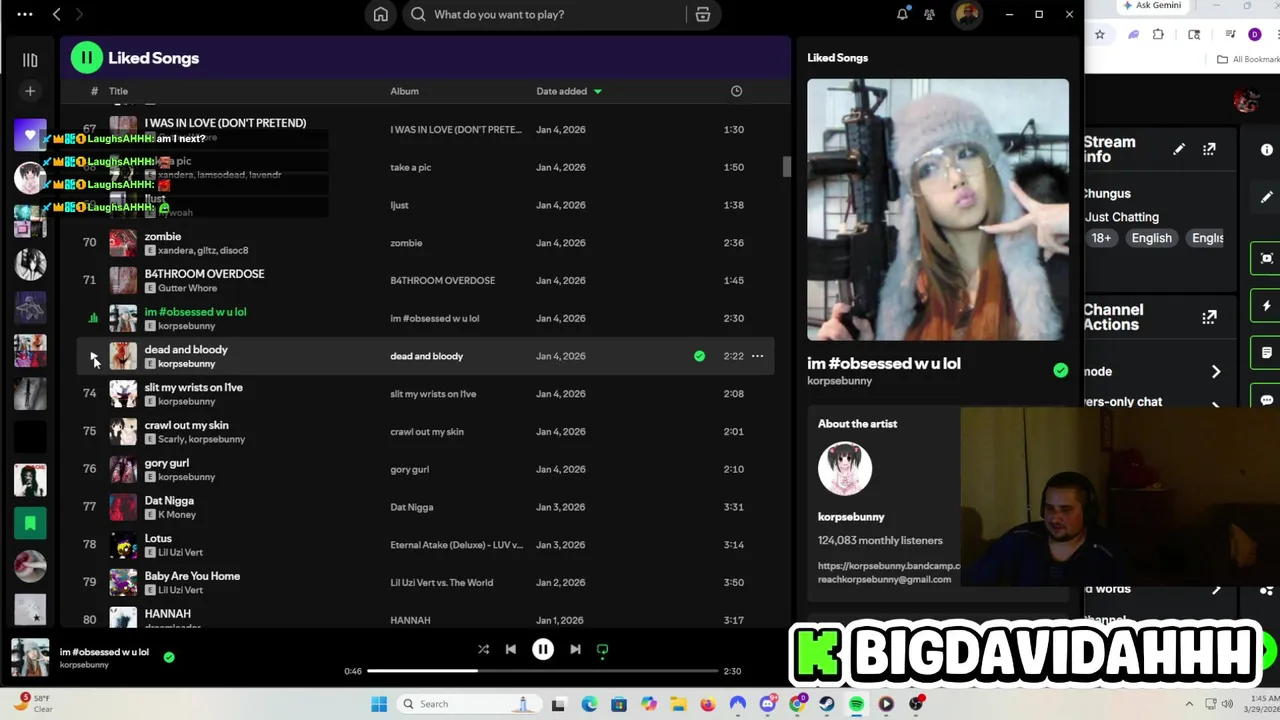Expand the 'mode' chevron in Channel Actions
This screenshot has width=1280, height=720.
click(1216, 371)
